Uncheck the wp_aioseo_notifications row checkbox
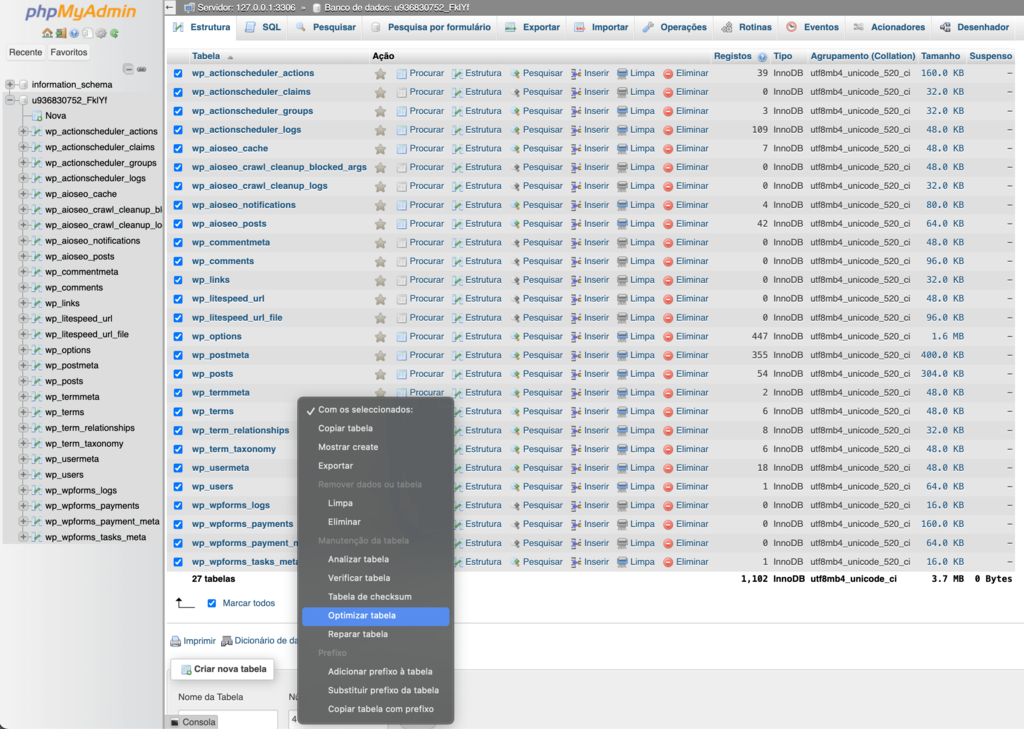The height and width of the screenshot is (729, 1024). click(178, 205)
